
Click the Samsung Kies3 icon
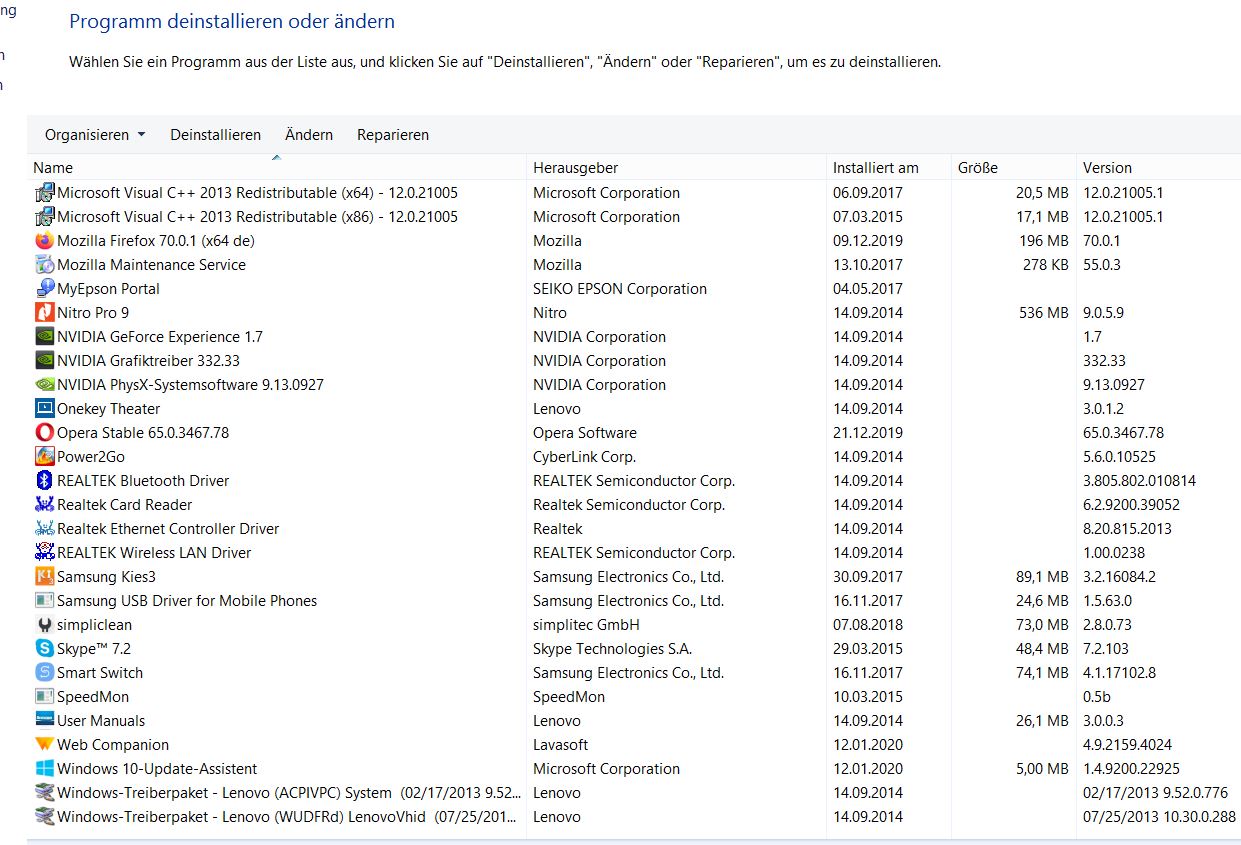(x=44, y=576)
